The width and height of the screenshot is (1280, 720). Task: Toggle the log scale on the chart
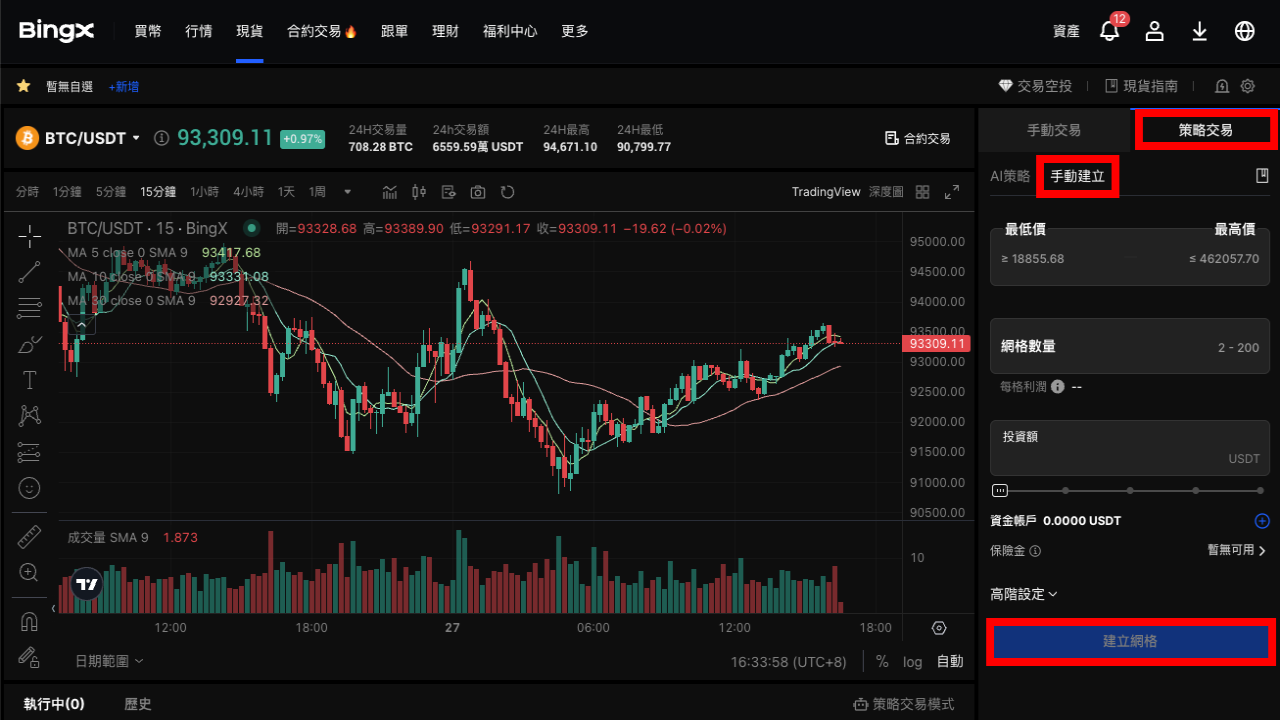(911, 661)
